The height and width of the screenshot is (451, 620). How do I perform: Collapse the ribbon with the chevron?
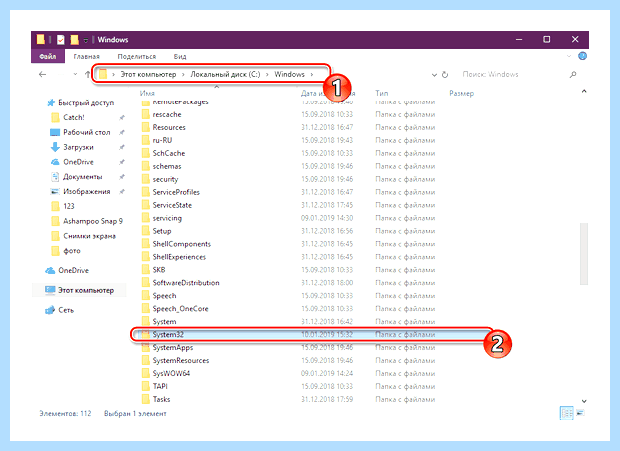[x=569, y=56]
